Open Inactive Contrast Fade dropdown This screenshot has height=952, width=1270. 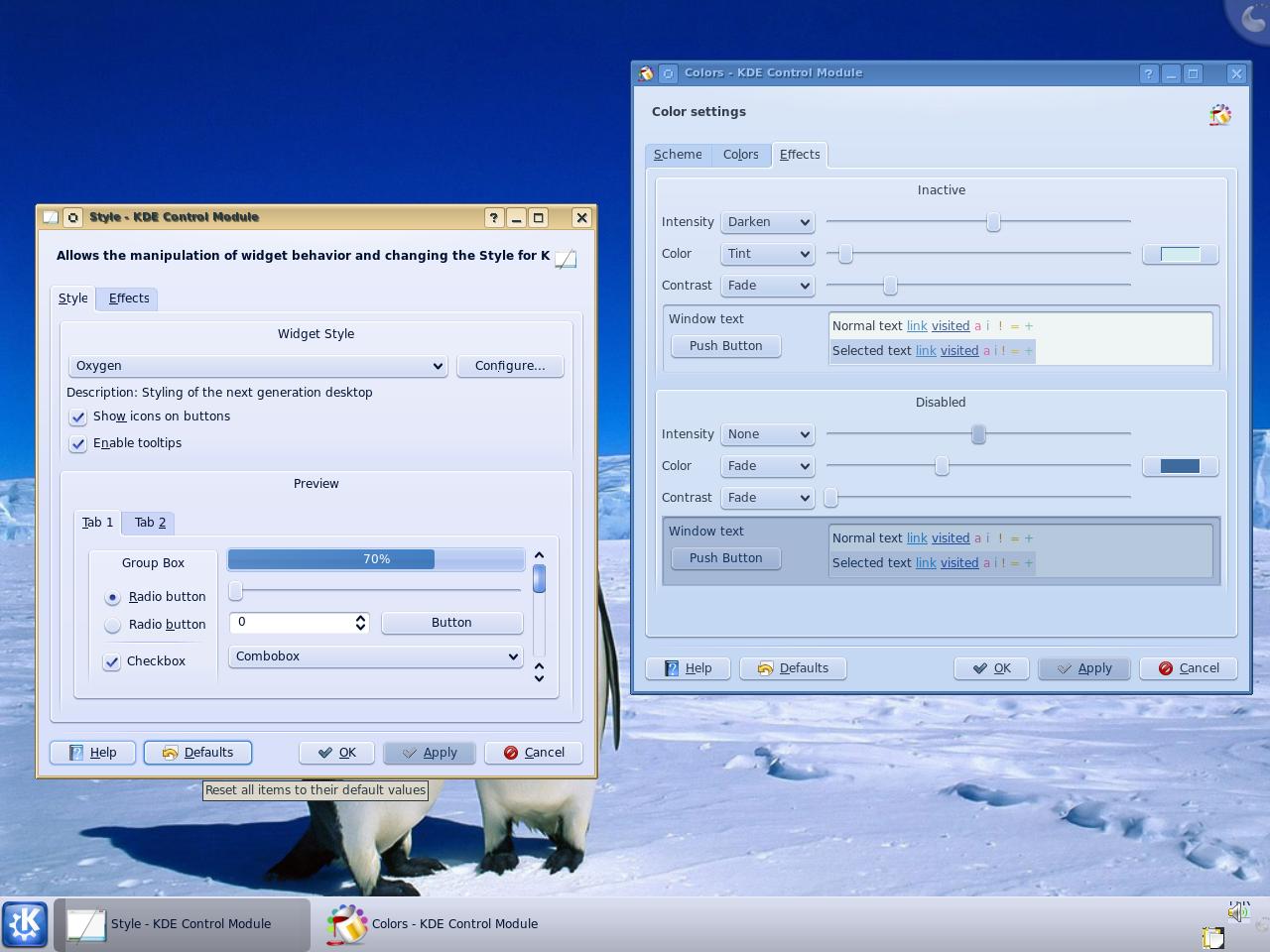[x=768, y=286]
